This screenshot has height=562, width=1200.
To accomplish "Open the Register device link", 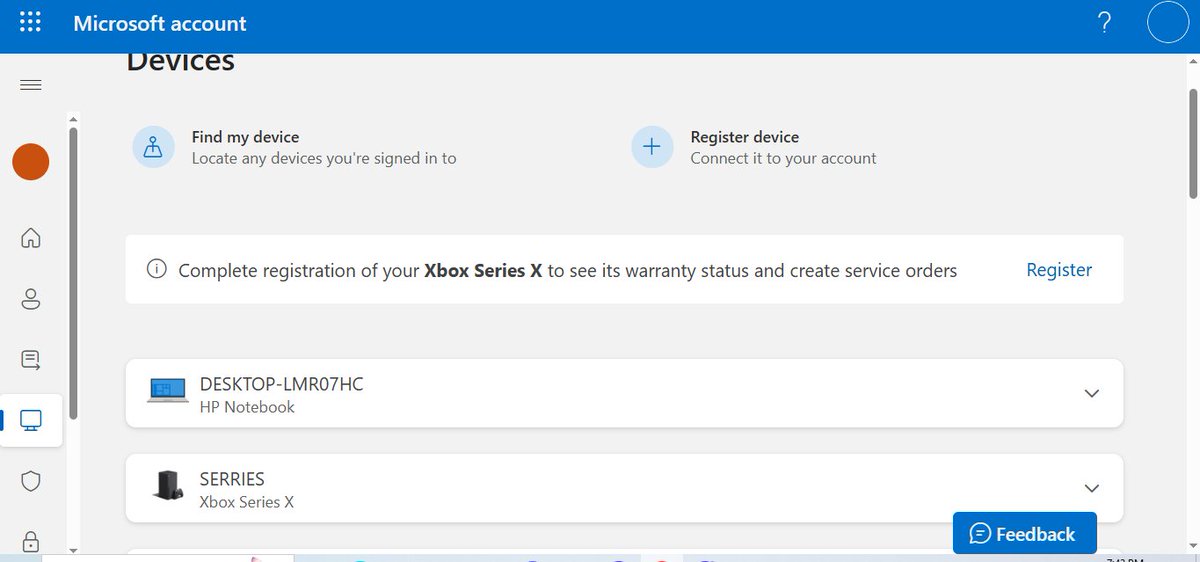I will (x=745, y=137).
